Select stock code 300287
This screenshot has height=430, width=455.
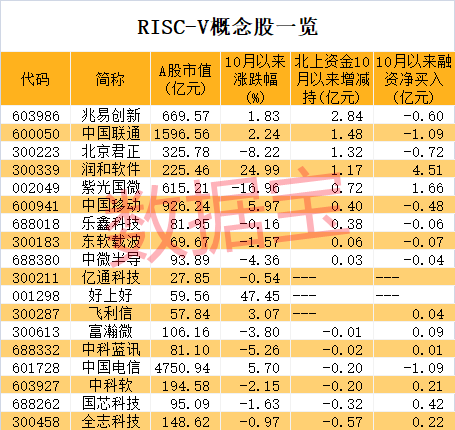click(36, 314)
